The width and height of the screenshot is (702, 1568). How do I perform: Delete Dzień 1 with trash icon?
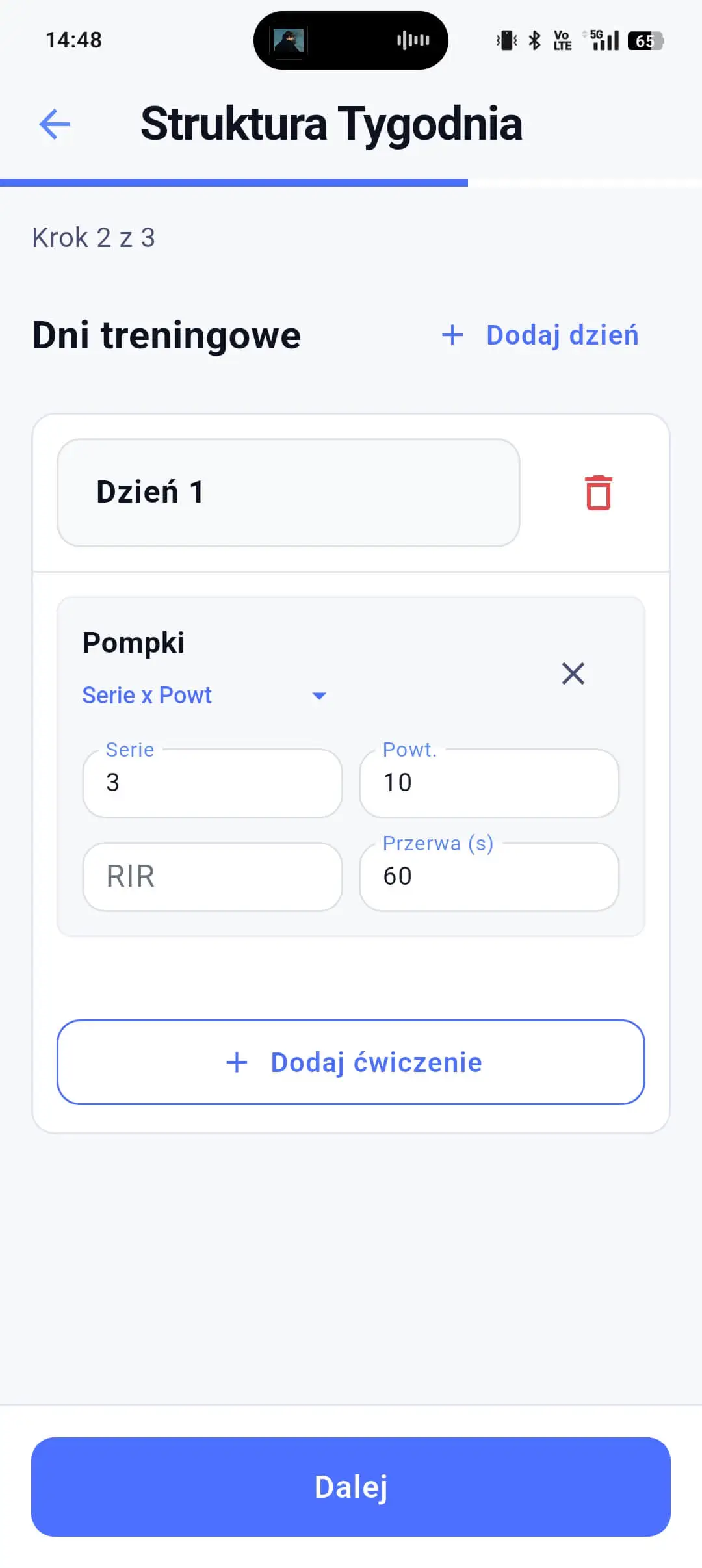point(598,493)
